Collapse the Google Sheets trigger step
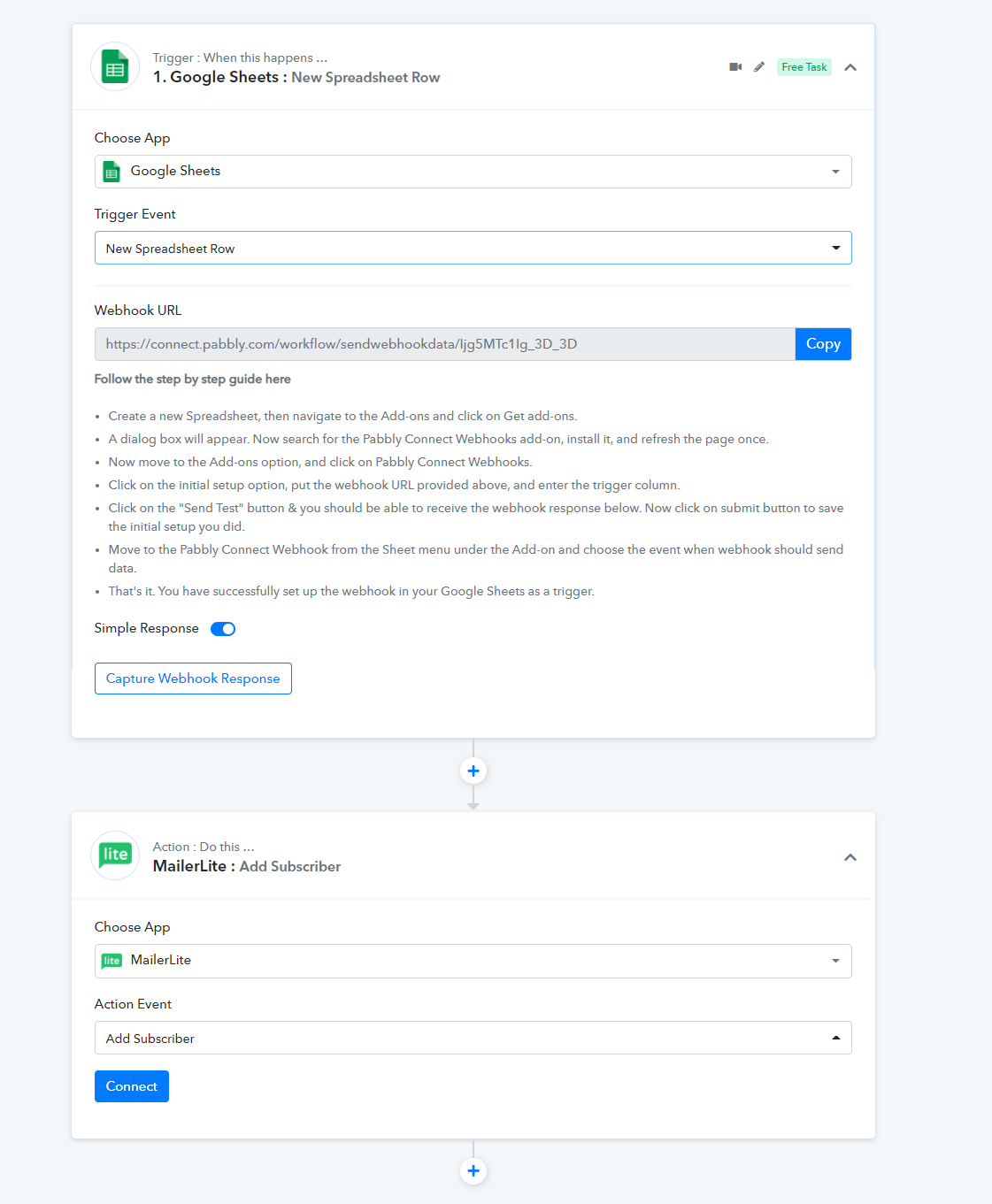This screenshot has height=1204, width=992. pos(850,67)
